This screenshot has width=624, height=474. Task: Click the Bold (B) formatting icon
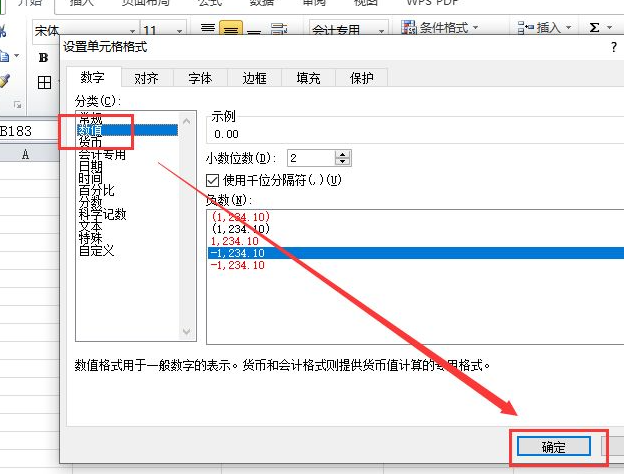click(x=44, y=57)
